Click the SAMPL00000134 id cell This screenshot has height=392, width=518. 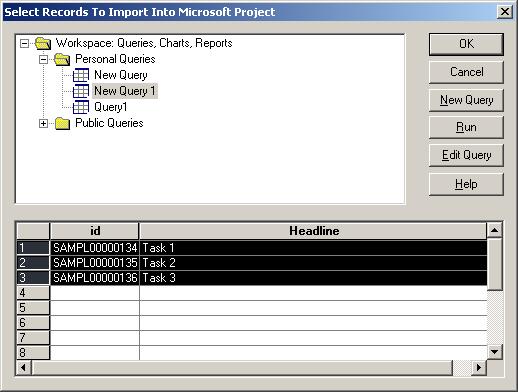click(x=95, y=248)
